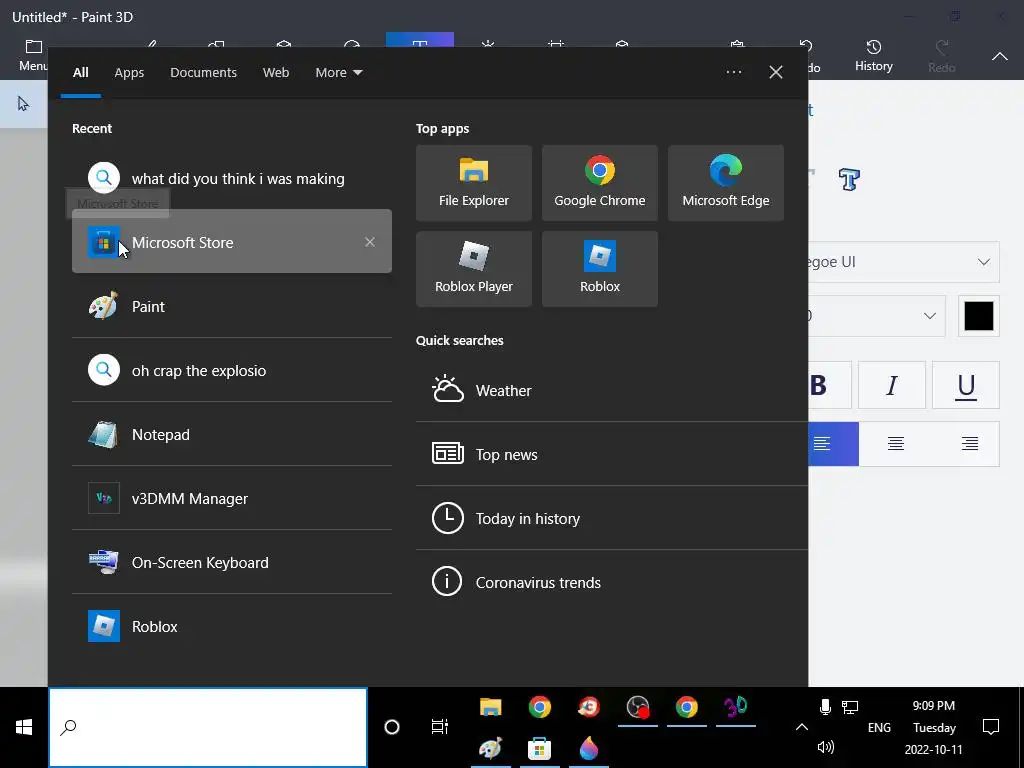1024x768 pixels.
Task: Open the Paint 3D Menu button
Action: (x=33, y=56)
